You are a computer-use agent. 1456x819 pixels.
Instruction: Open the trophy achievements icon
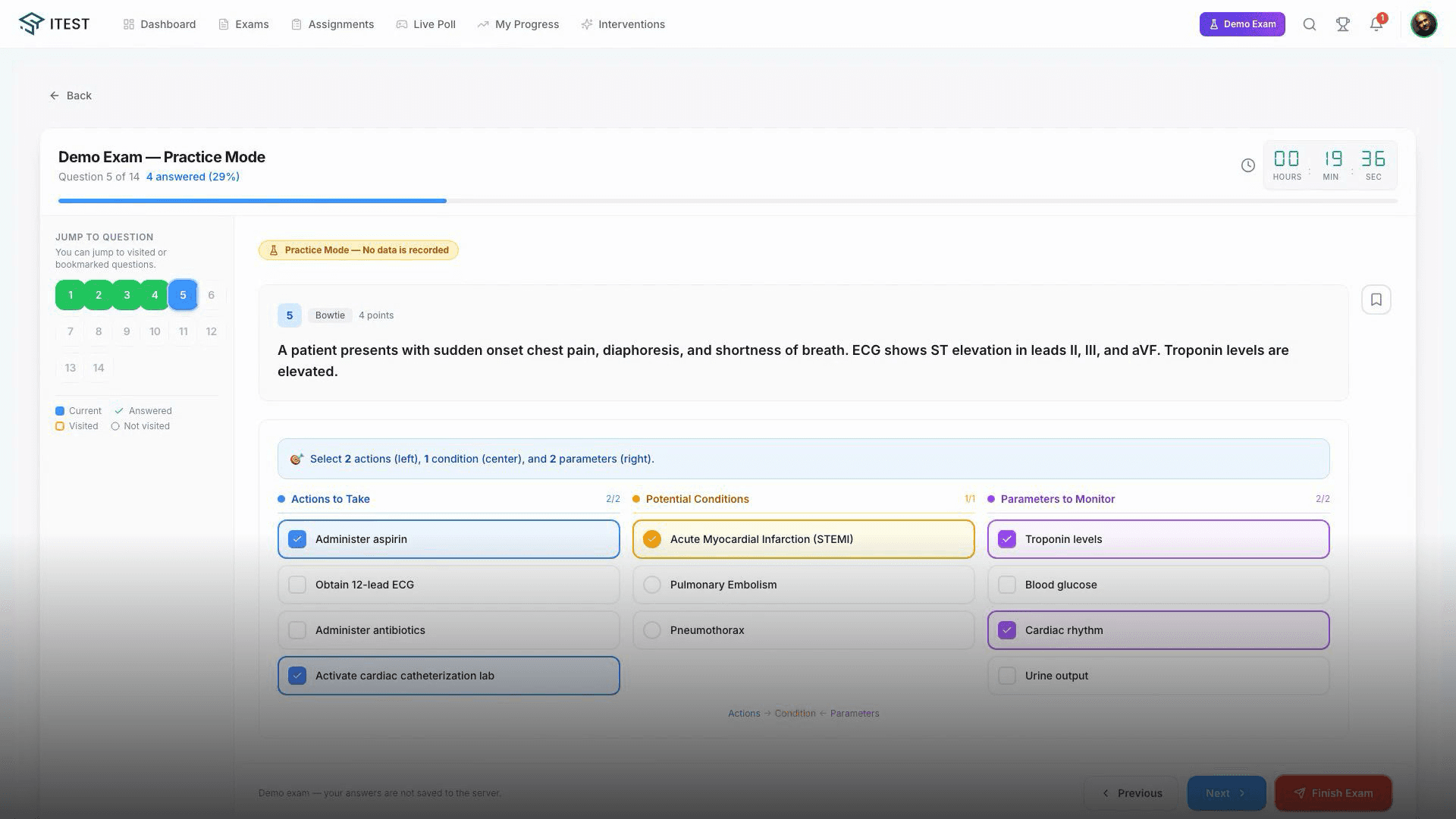pos(1342,24)
